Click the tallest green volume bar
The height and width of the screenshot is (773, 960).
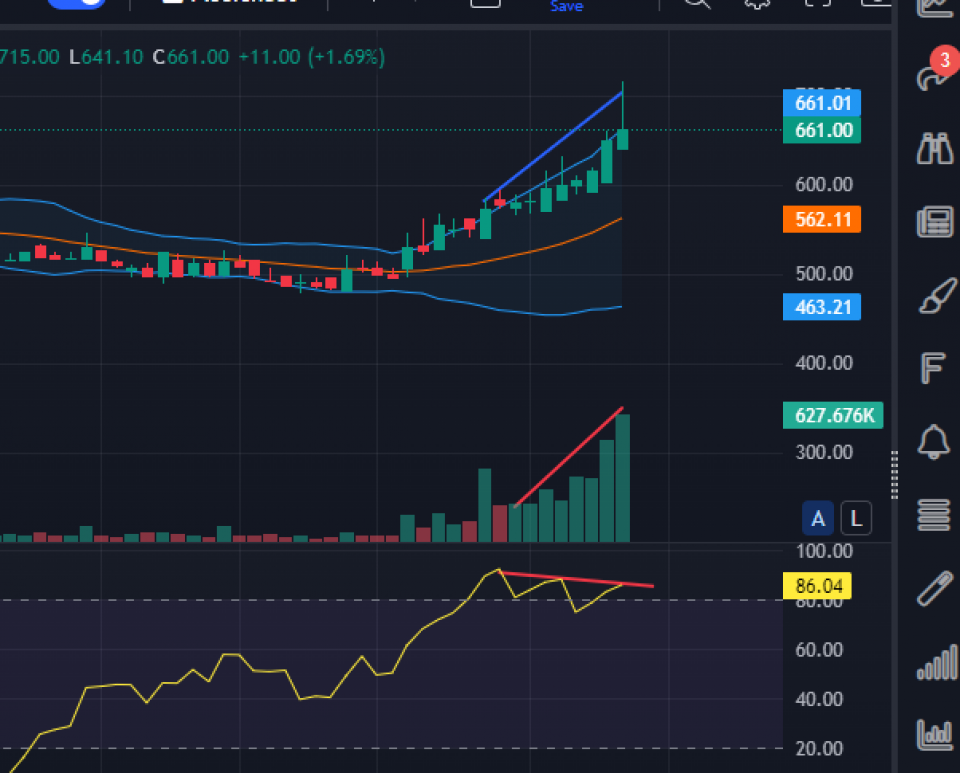point(623,478)
